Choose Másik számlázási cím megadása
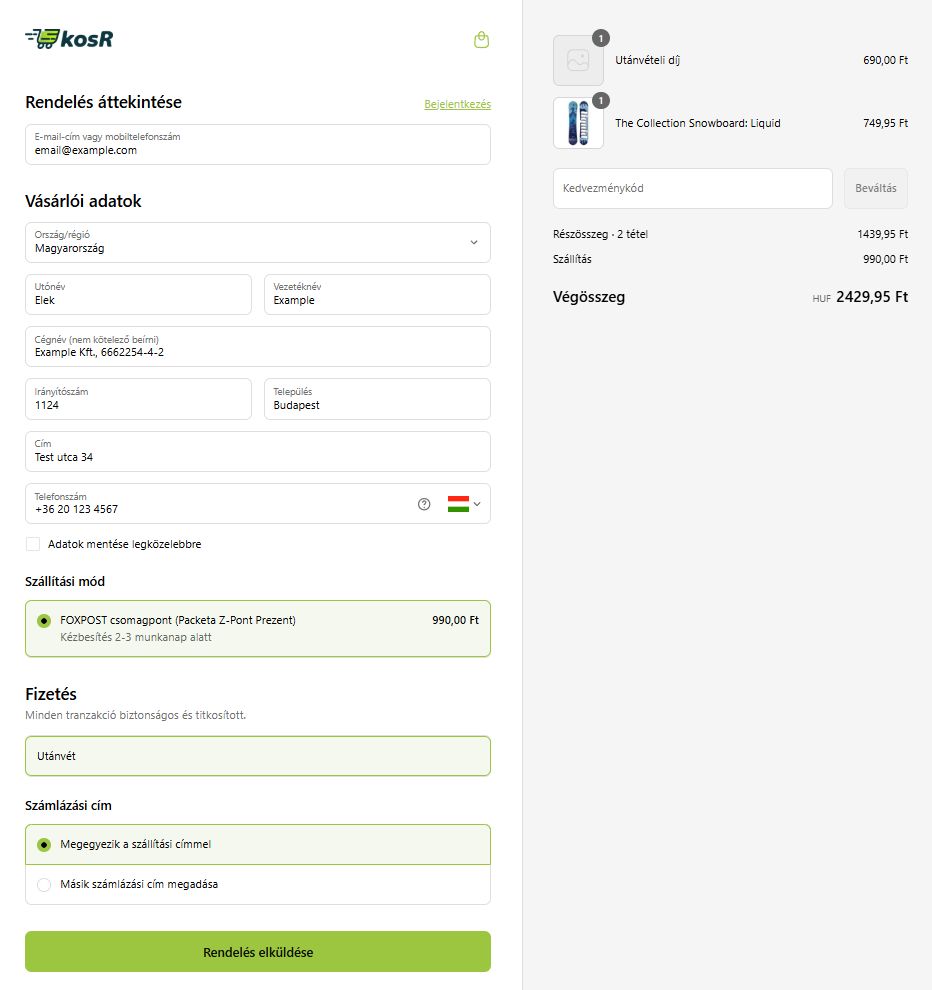Viewport: 932px width, 990px height. click(x=44, y=884)
